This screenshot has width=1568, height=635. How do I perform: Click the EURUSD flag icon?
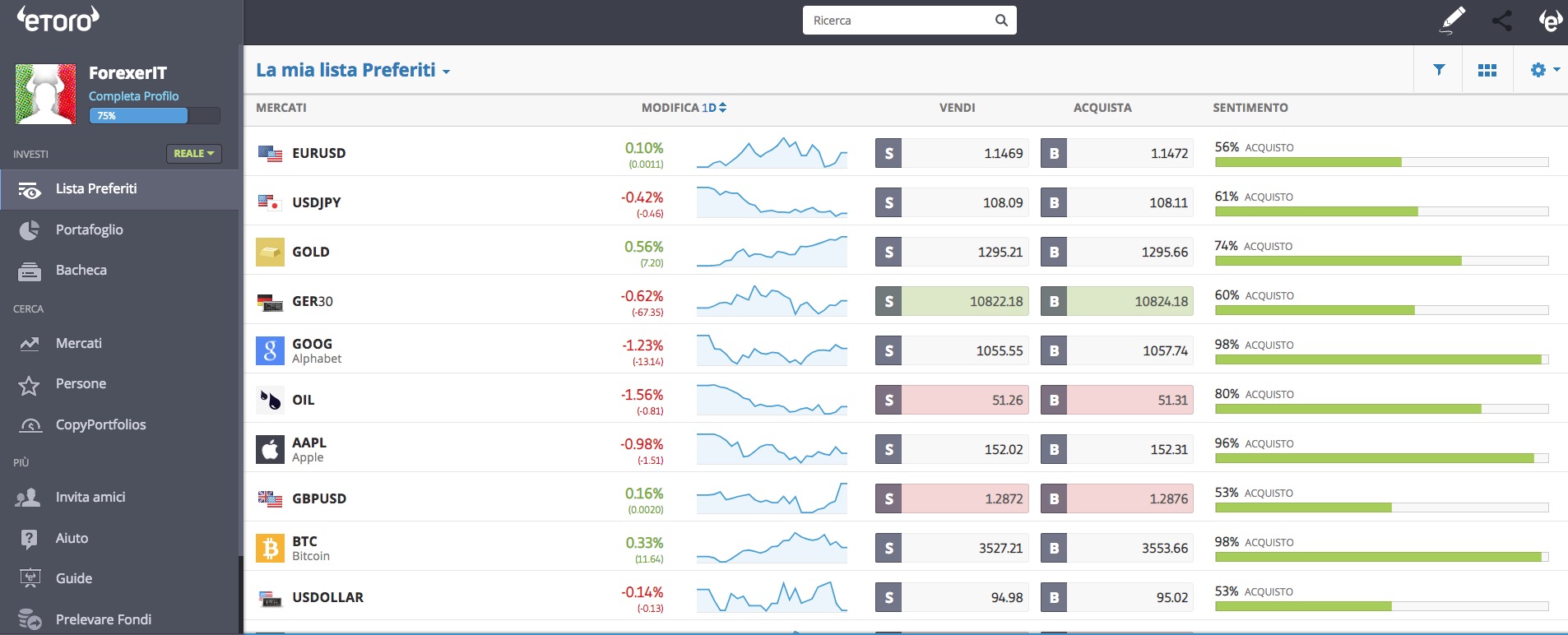[270, 153]
